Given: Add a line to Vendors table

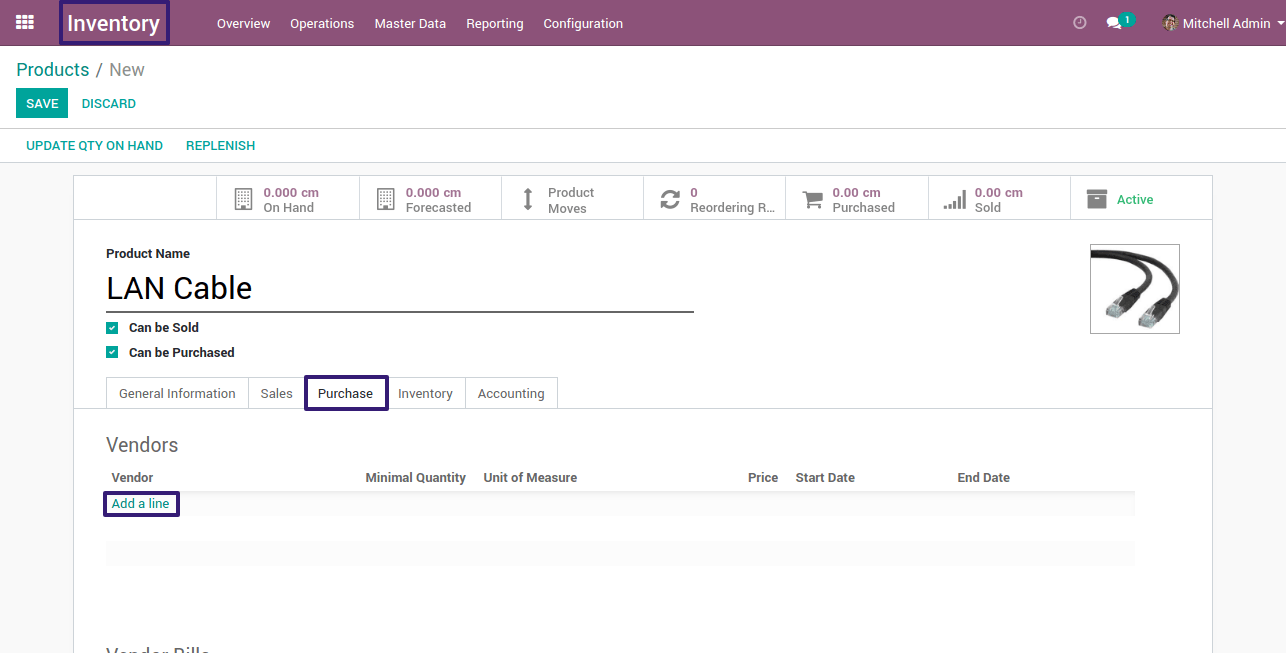Looking at the screenshot, I should pos(141,504).
